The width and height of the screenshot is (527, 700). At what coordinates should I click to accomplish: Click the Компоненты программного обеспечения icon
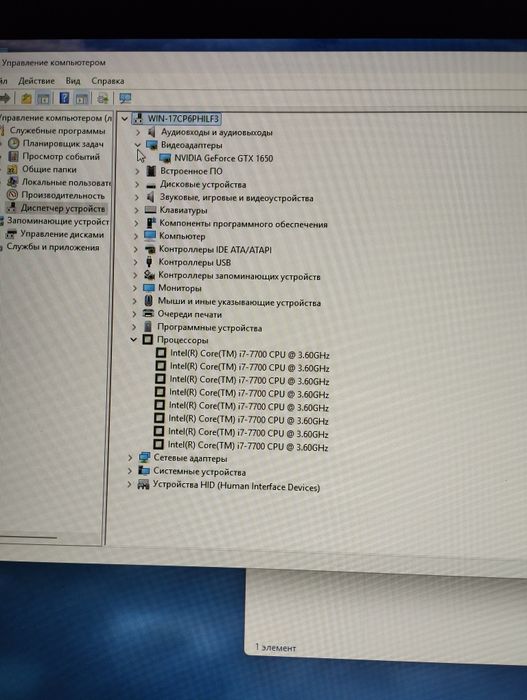tap(151, 223)
